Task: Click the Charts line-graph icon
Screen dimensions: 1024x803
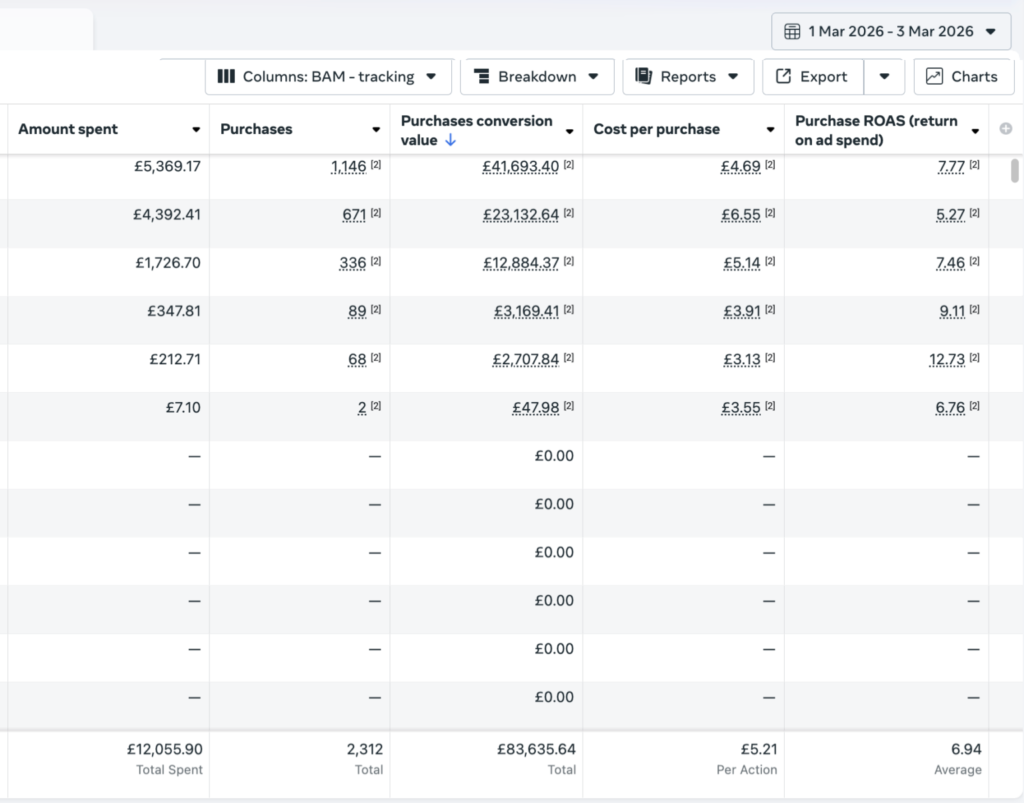Action: (x=934, y=76)
